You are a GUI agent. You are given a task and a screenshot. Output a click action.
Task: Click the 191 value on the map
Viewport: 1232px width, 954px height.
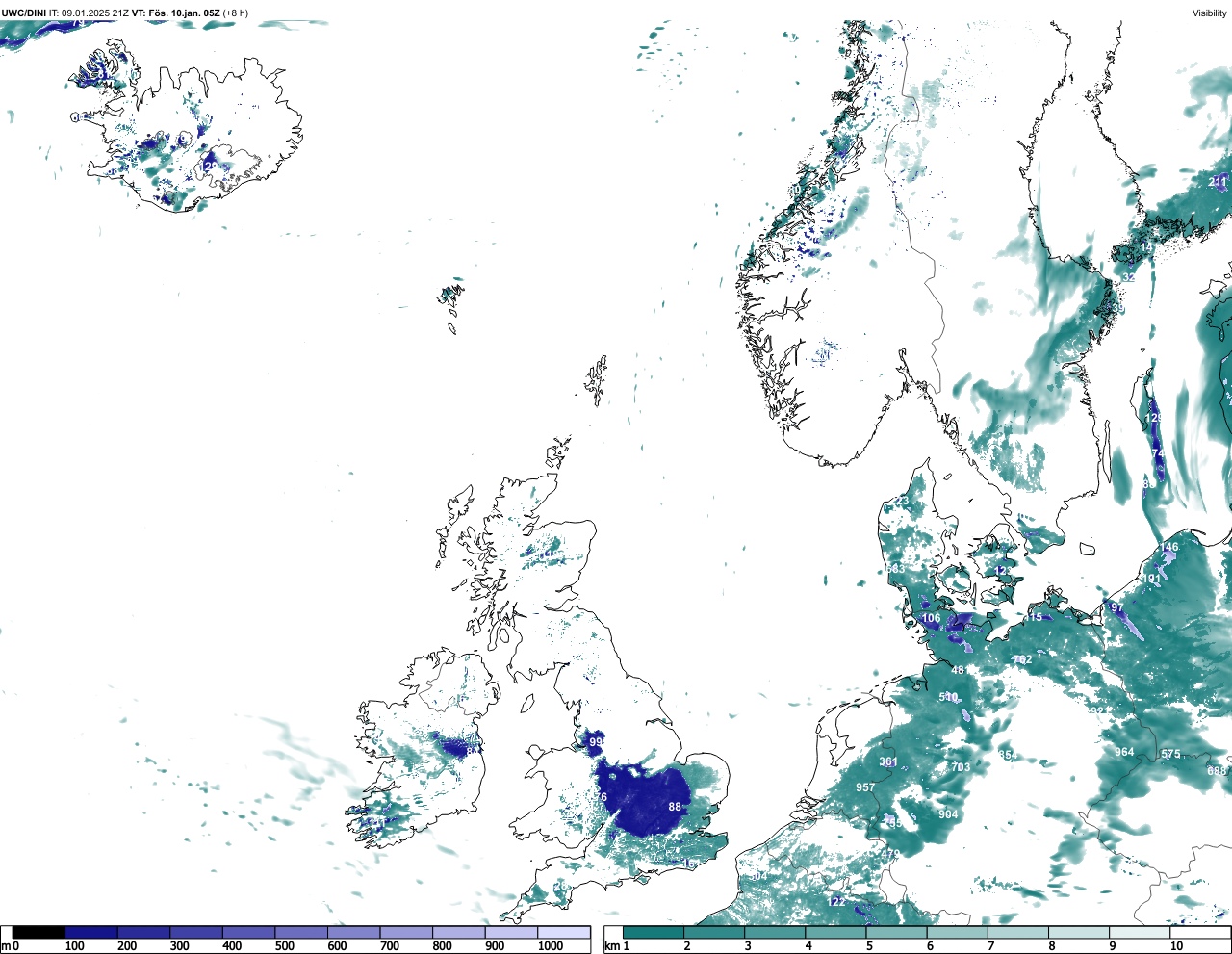click(1151, 579)
